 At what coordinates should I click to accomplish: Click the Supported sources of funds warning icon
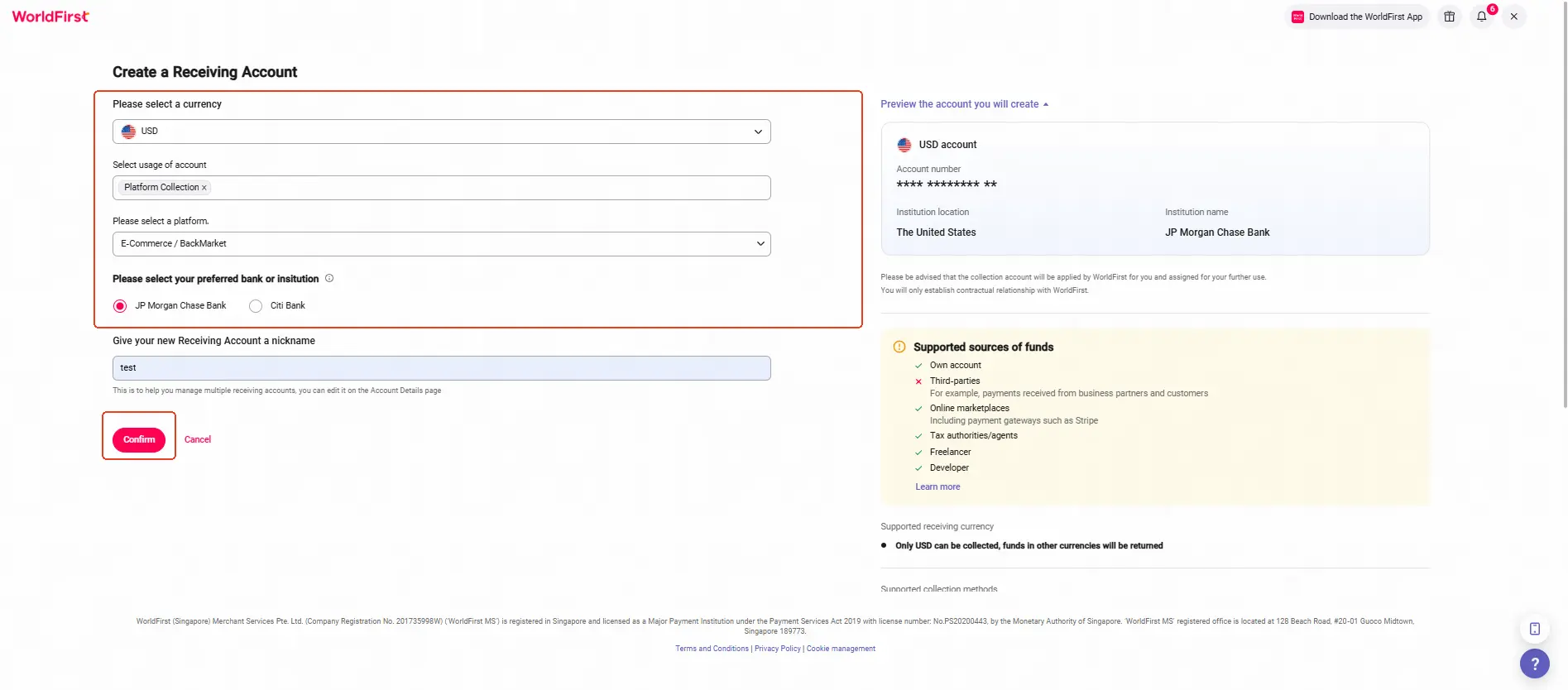[x=899, y=347]
